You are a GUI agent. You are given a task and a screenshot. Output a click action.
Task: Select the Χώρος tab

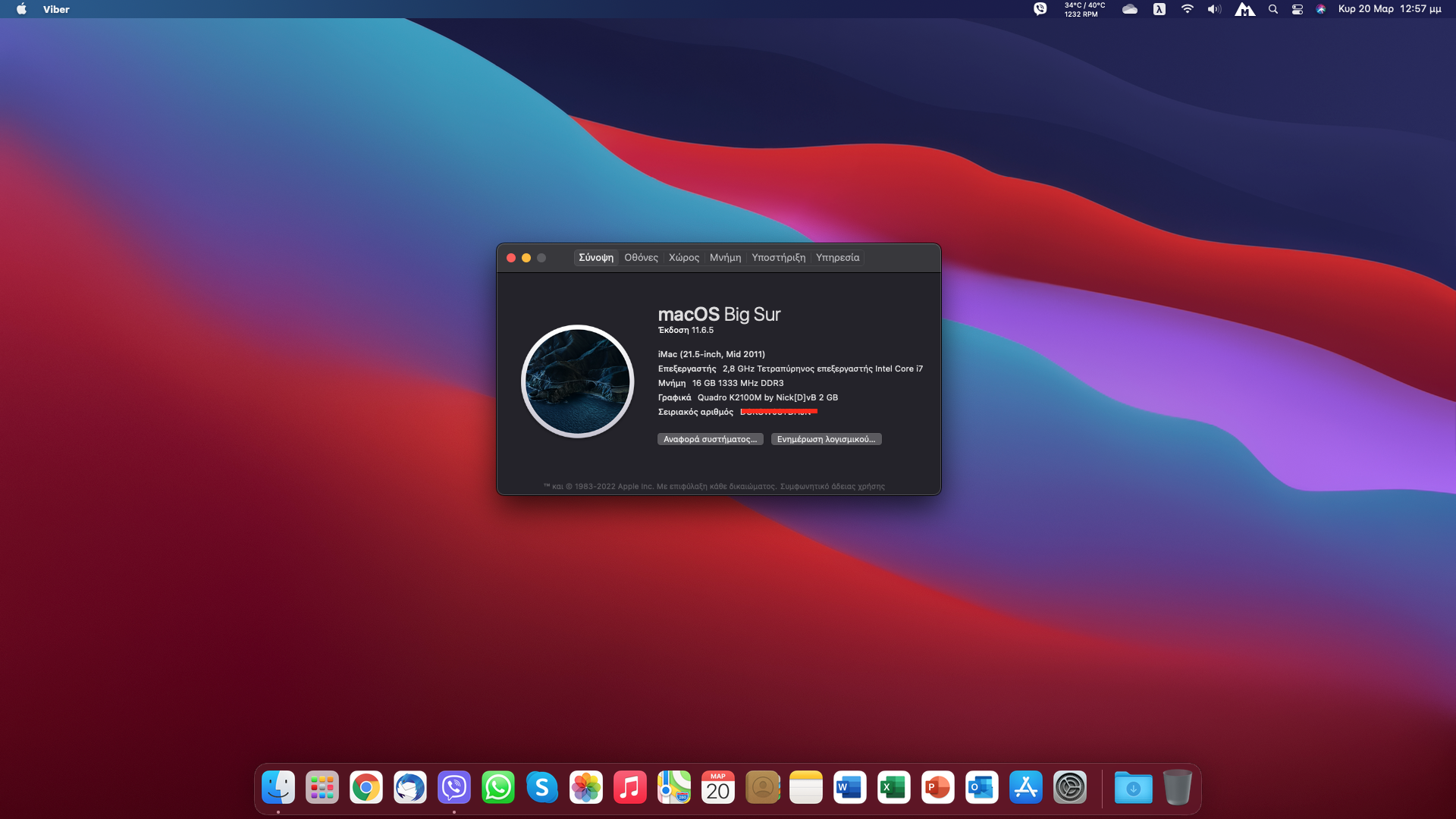683,258
